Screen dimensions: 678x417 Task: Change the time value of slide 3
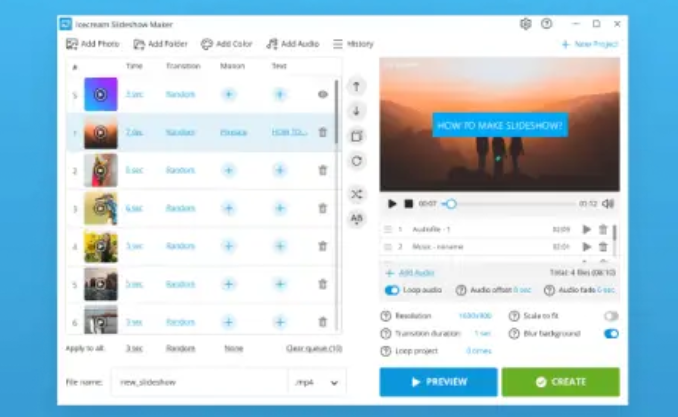[x=134, y=208]
